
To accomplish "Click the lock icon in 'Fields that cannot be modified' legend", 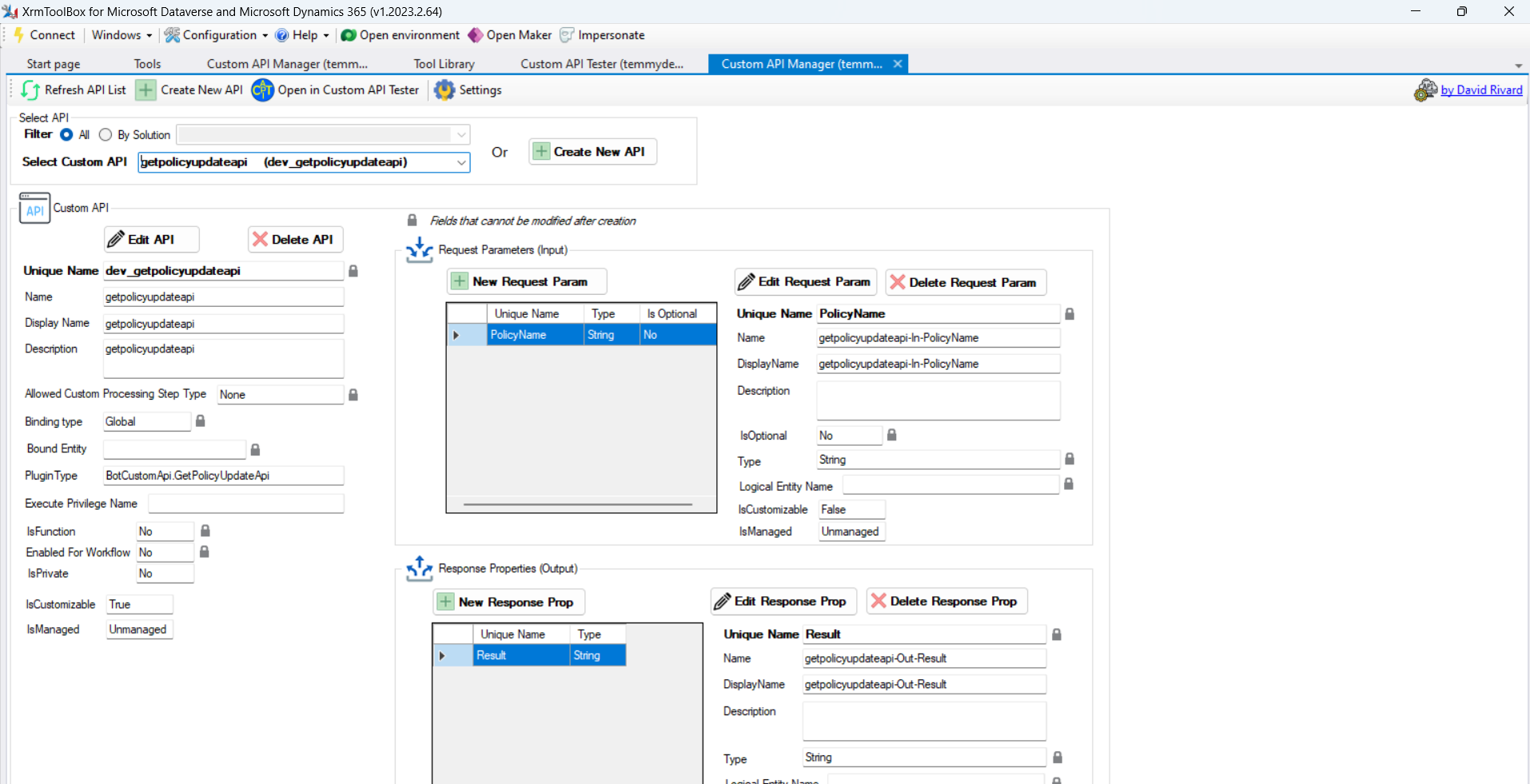I will [x=412, y=221].
